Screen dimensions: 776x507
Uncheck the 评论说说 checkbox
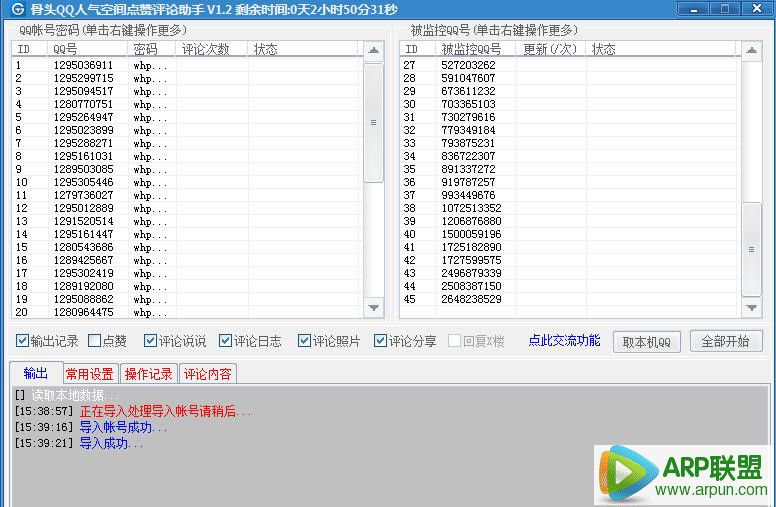click(150, 341)
